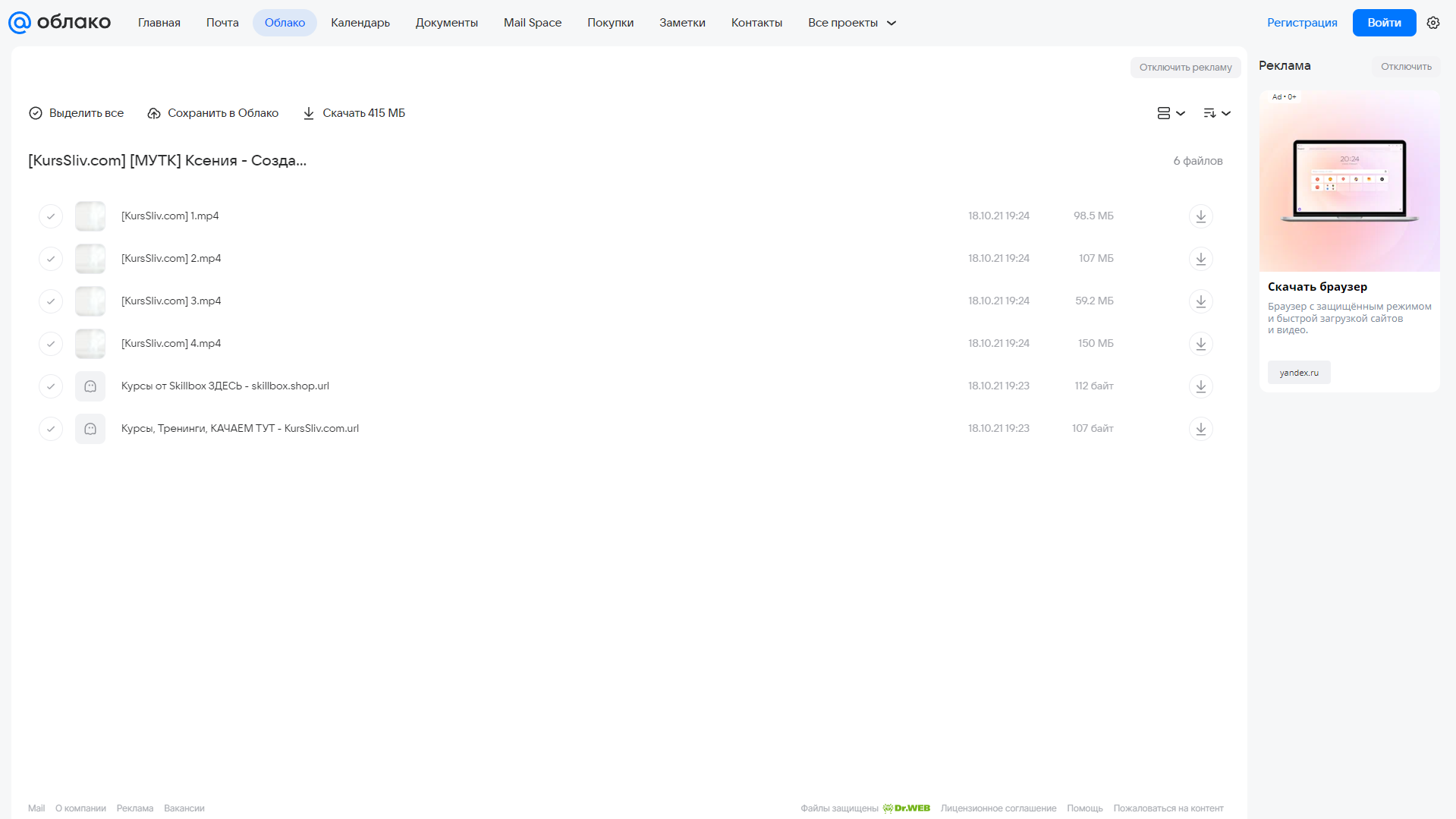Switch to the Почта tab
The width and height of the screenshot is (1456, 819).
point(222,23)
